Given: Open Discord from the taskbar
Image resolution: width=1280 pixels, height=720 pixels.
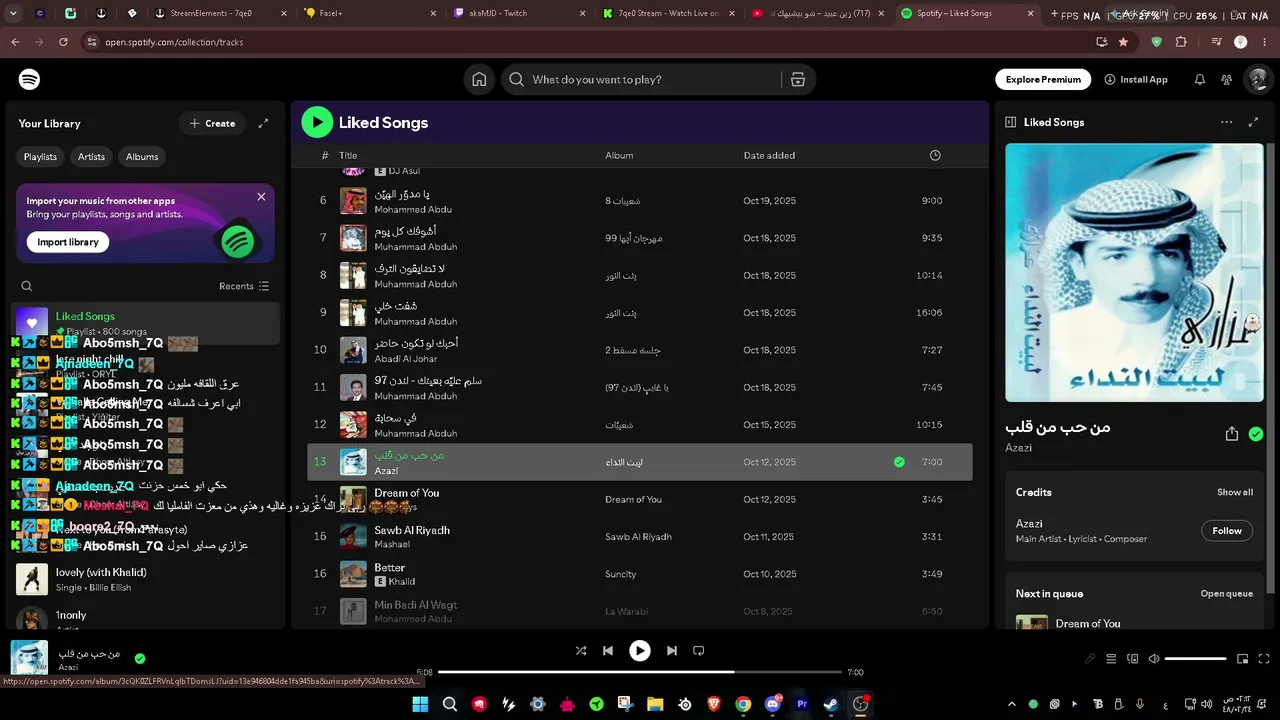Looking at the screenshot, I should pos(772,704).
